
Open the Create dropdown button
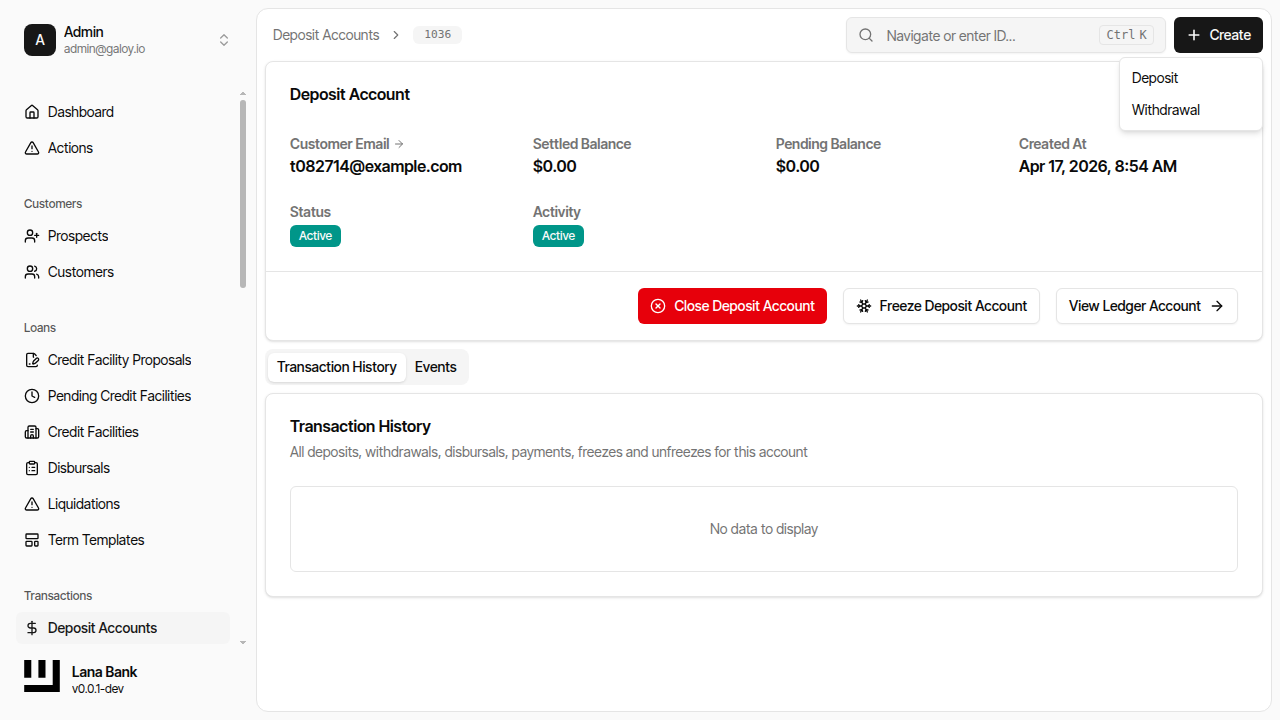tap(1218, 35)
